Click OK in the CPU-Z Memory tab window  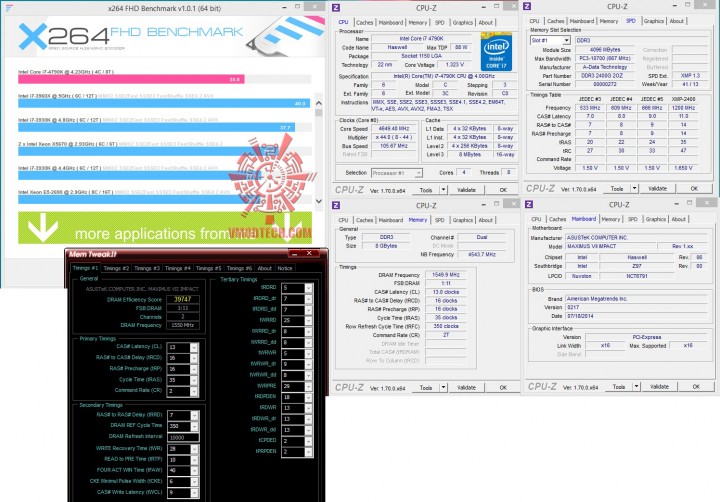tap(503, 388)
